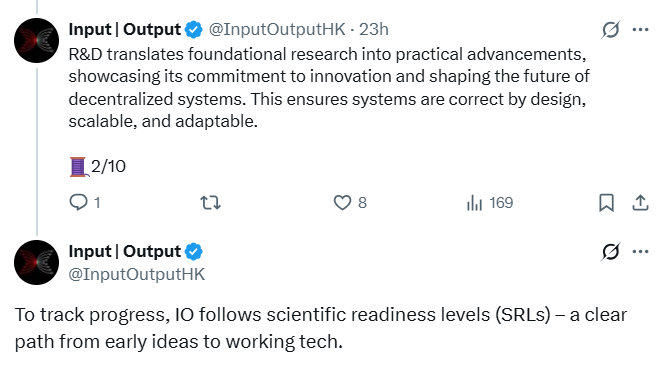Image resolution: width=669 pixels, height=376 pixels.
Task: Click @InputOutputHK handle under second tweet name
Action: pyautogui.click(x=137, y=274)
